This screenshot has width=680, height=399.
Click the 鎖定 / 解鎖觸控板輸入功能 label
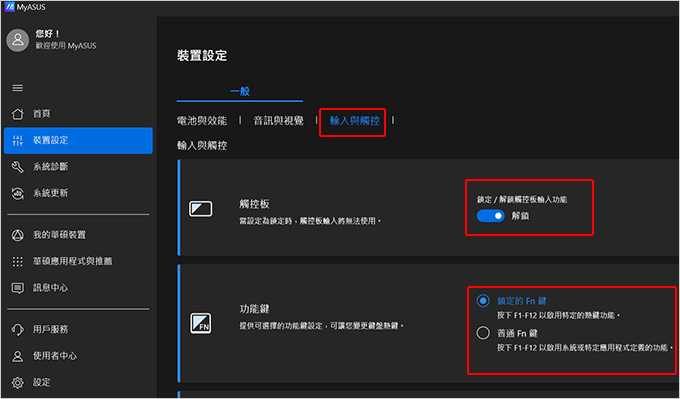(x=522, y=200)
